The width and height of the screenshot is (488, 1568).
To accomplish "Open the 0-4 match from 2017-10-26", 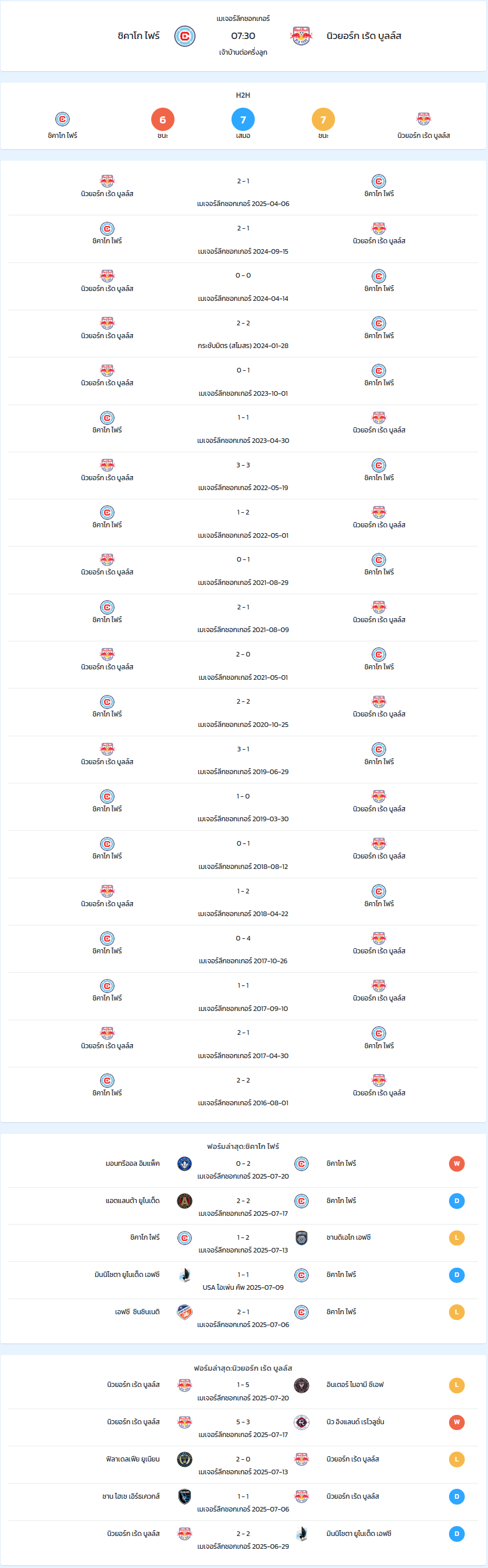I will [x=243, y=949].
